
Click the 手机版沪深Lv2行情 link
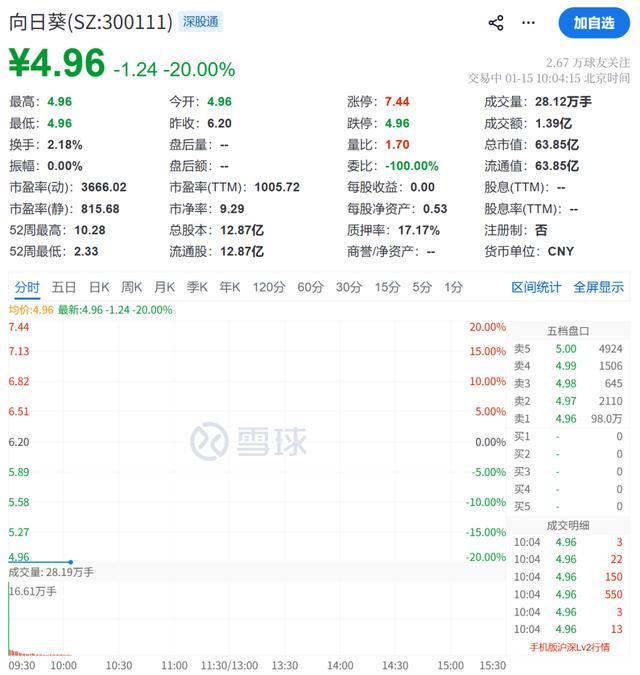pyautogui.click(x=569, y=647)
